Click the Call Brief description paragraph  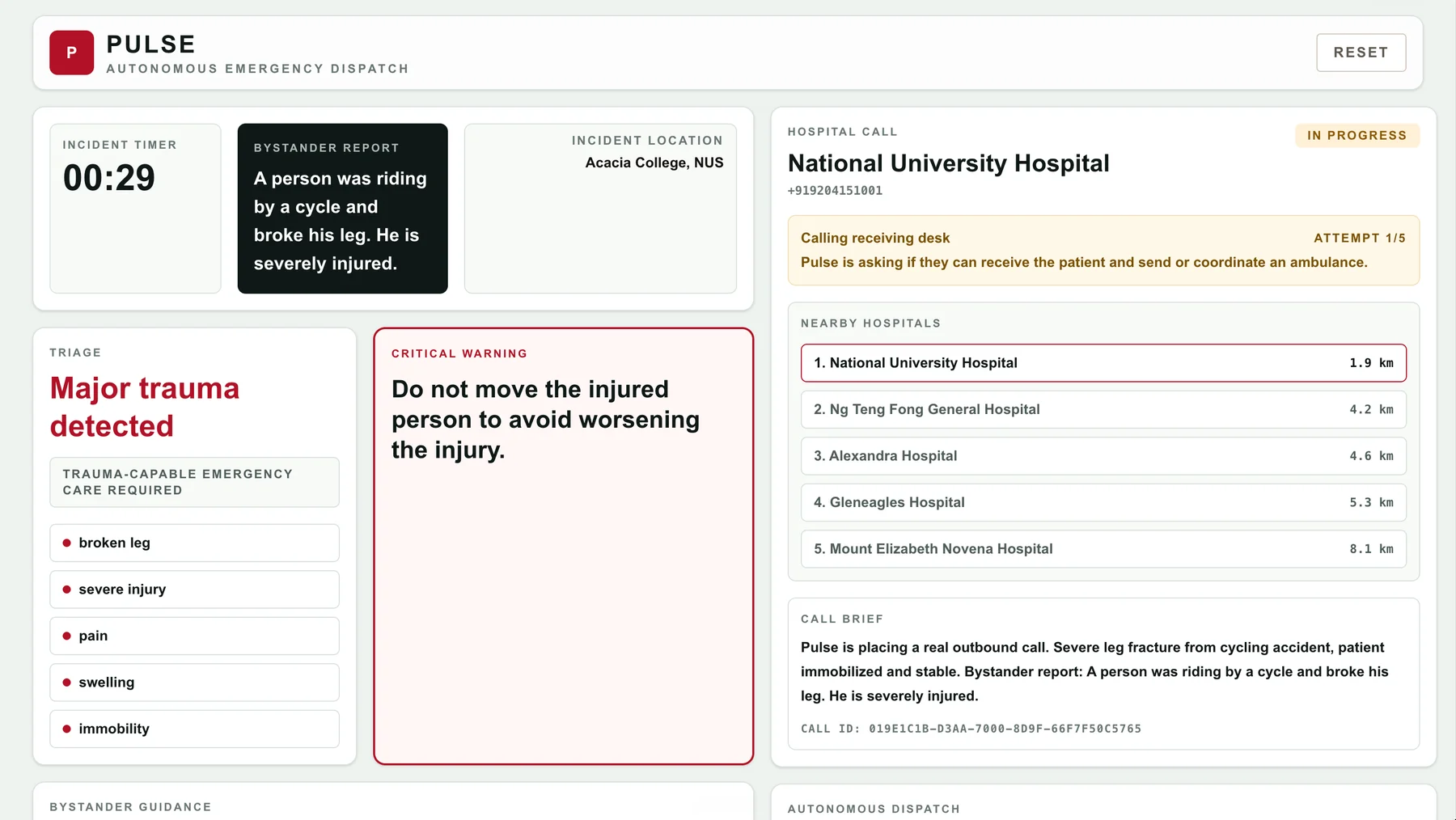coord(1094,671)
